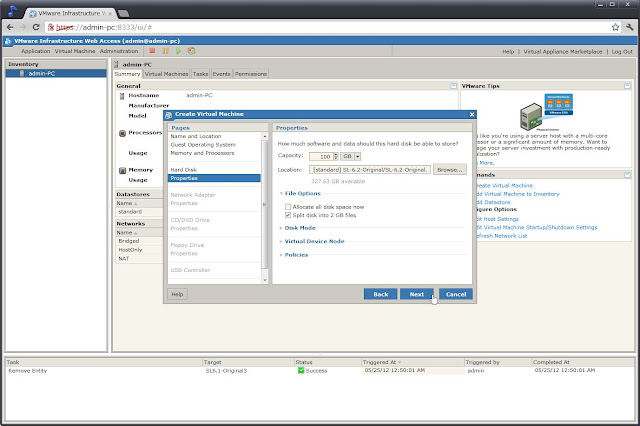
Task: Click the Capacity value stepper arrows
Action: click(336, 156)
